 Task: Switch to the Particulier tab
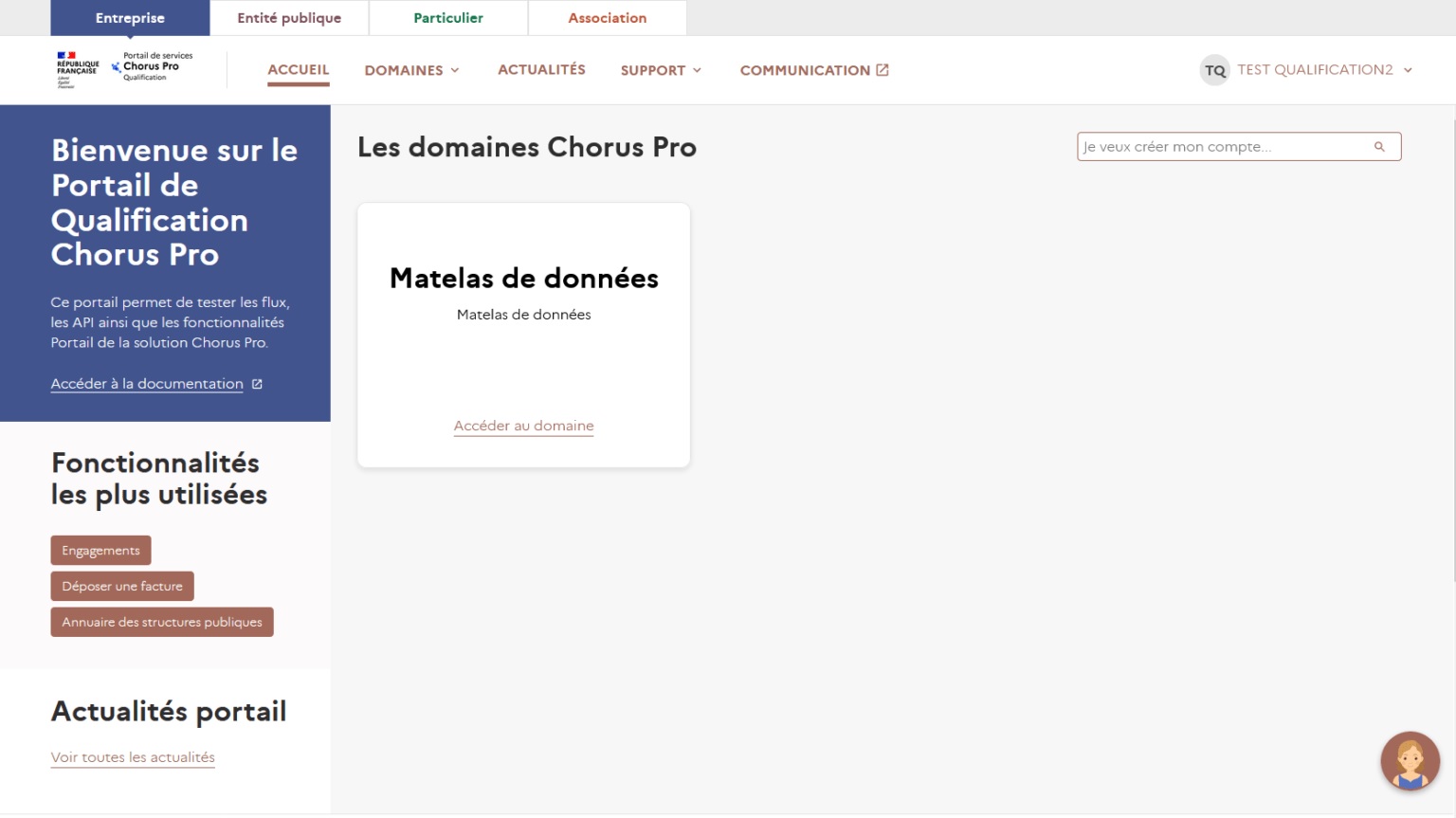pyautogui.click(x=448, y=18)
